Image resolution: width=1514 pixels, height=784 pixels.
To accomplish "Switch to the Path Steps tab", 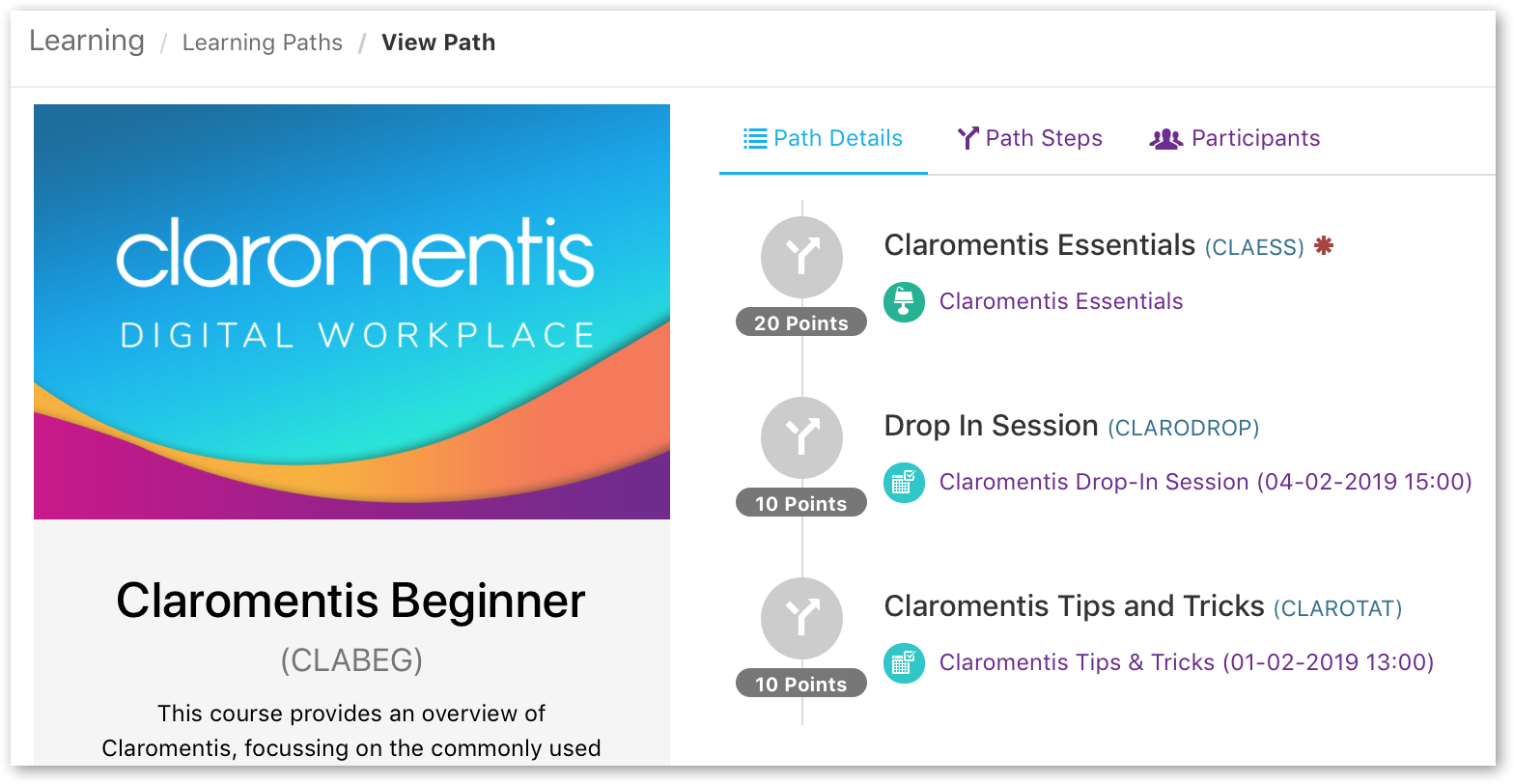I will pos(1029,138).
